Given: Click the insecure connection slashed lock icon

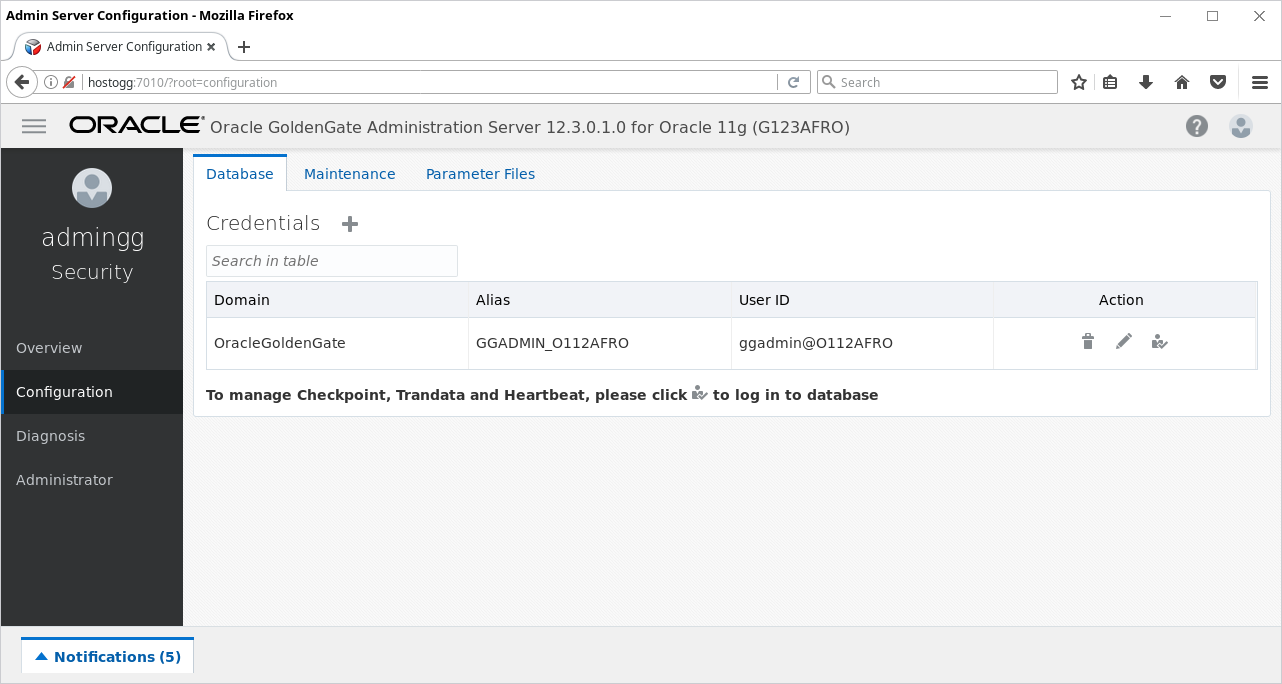Looking at the screenshot, I should [x=69, y=82].
